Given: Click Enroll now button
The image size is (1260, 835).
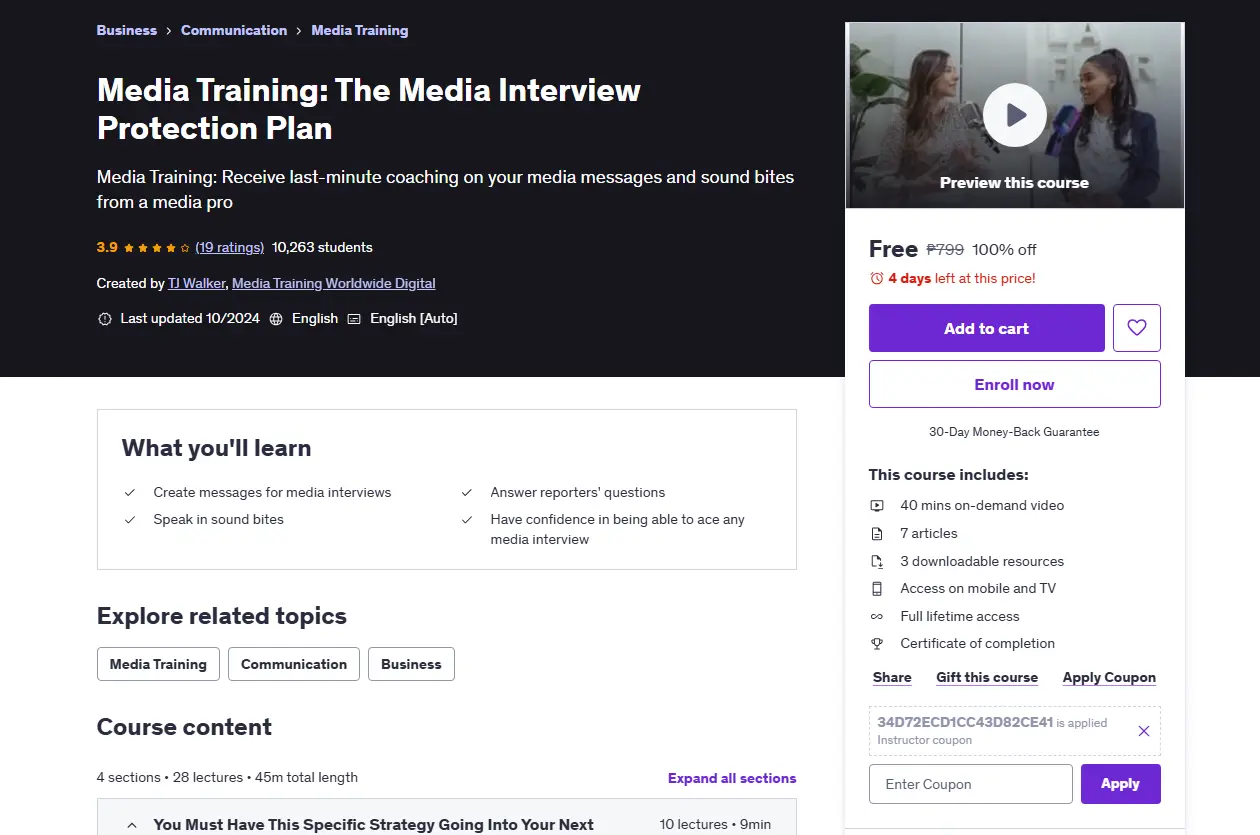Looking at the screenshot, I should click(1014, 384).
